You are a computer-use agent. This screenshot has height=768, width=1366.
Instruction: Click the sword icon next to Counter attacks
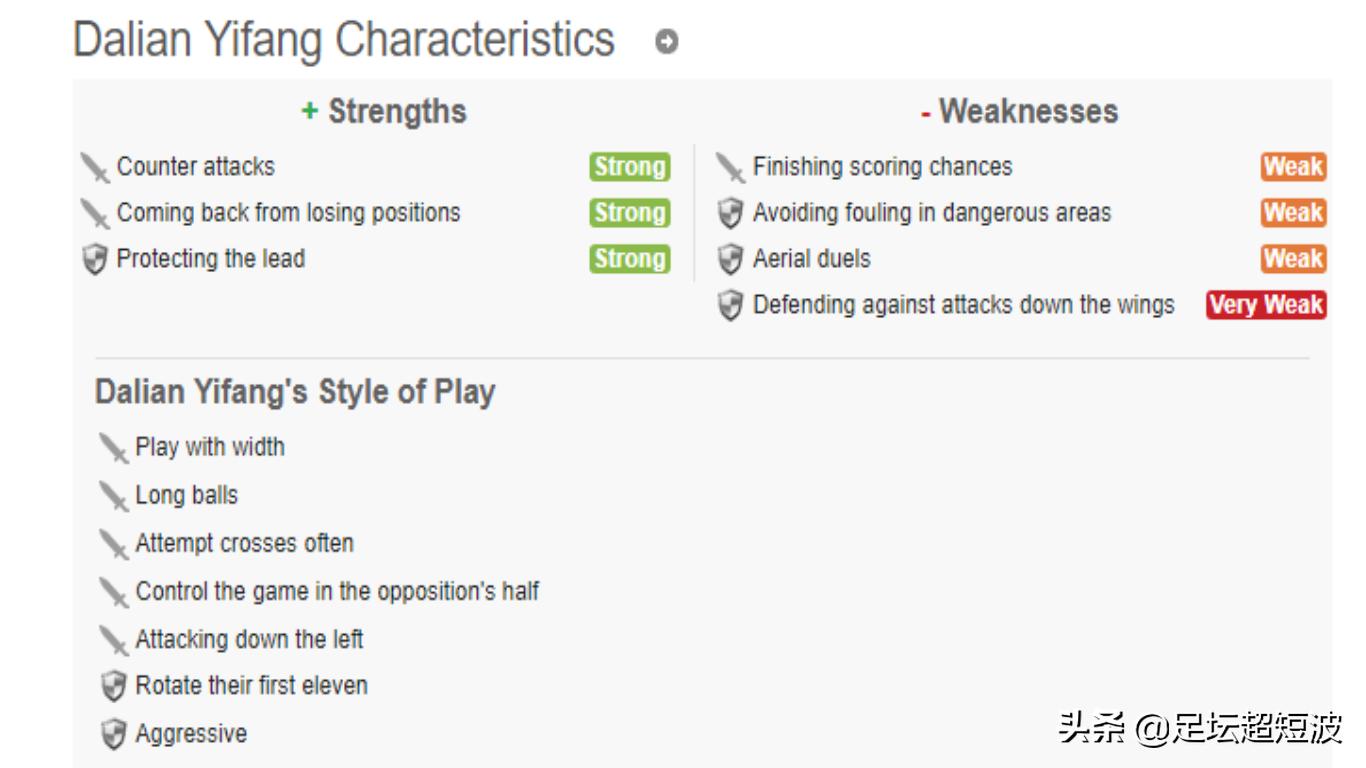(x=95, y=168)
